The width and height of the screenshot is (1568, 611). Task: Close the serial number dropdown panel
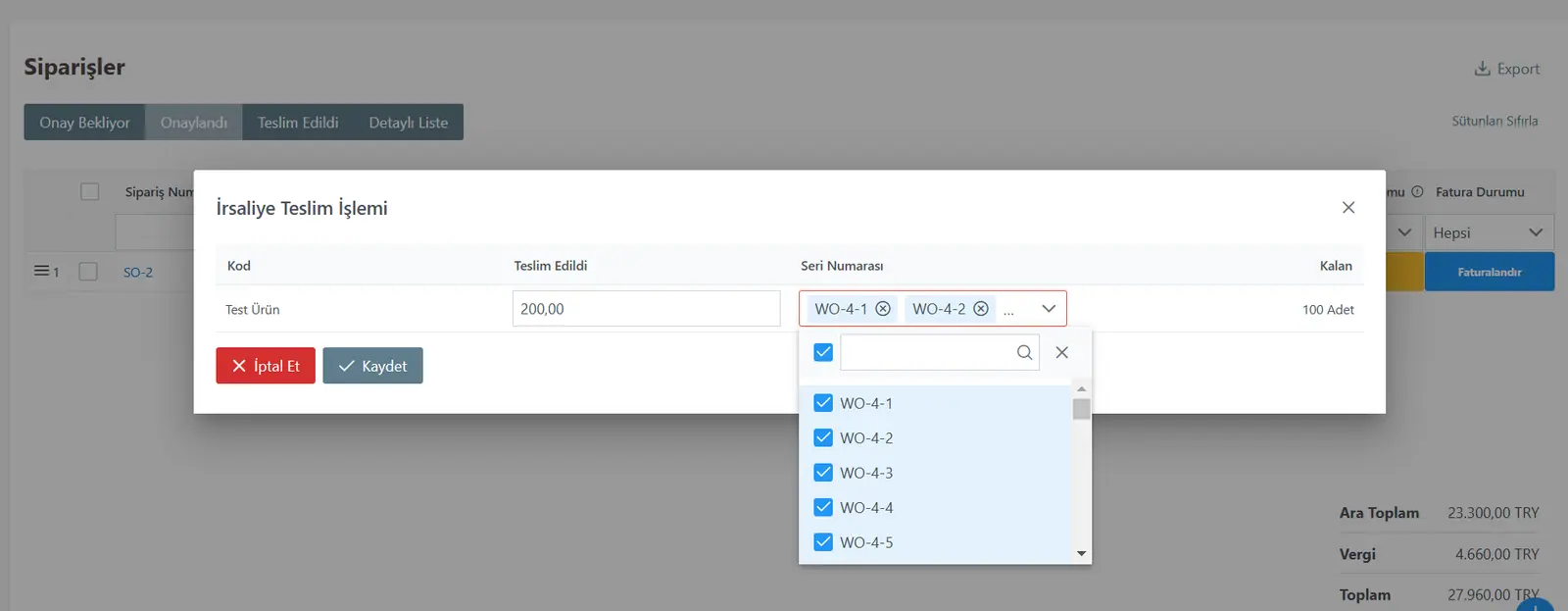click(x=1062, y=352)
